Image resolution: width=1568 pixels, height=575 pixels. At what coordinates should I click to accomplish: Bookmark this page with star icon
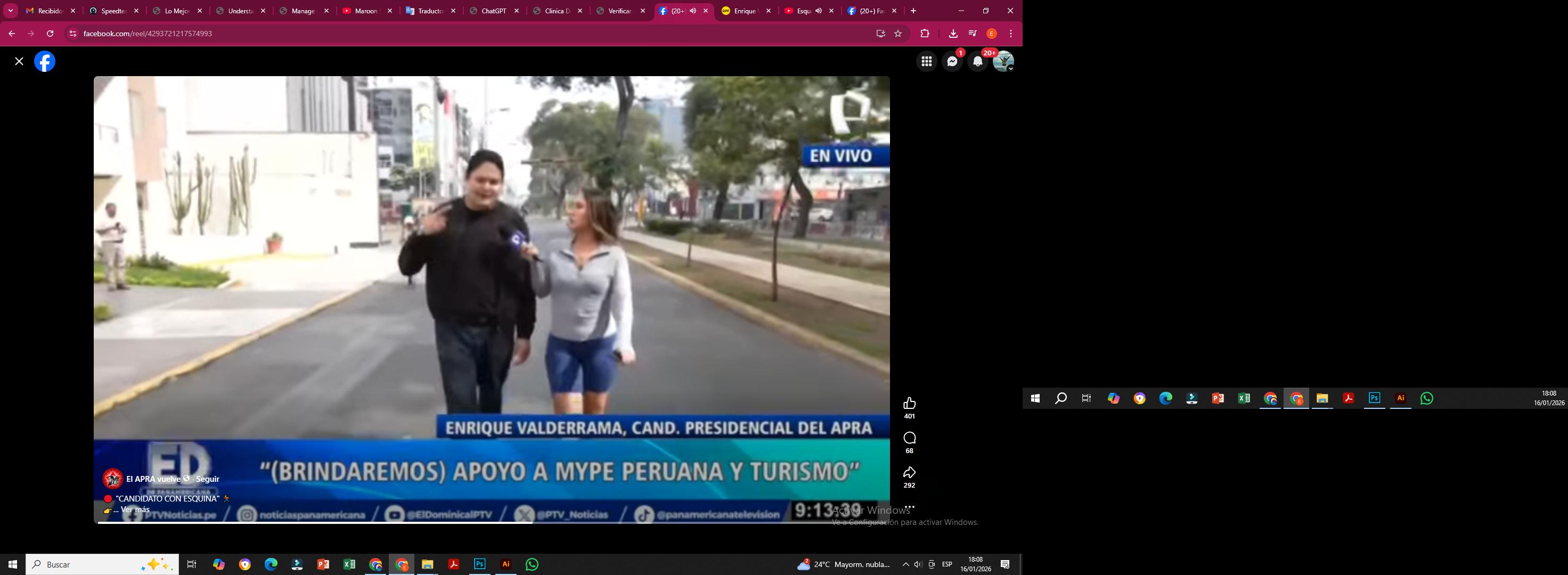(x=898, y=34)
